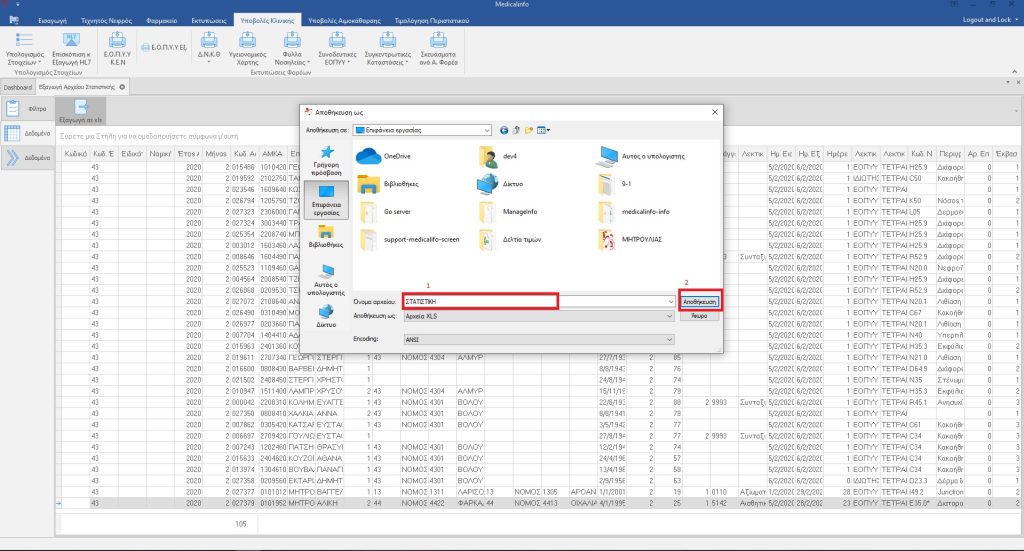The height and width of the screenshot is (551, 1024).
Task: Create new folder via dialog toolbar icon
Action: (x=530, y=130)
